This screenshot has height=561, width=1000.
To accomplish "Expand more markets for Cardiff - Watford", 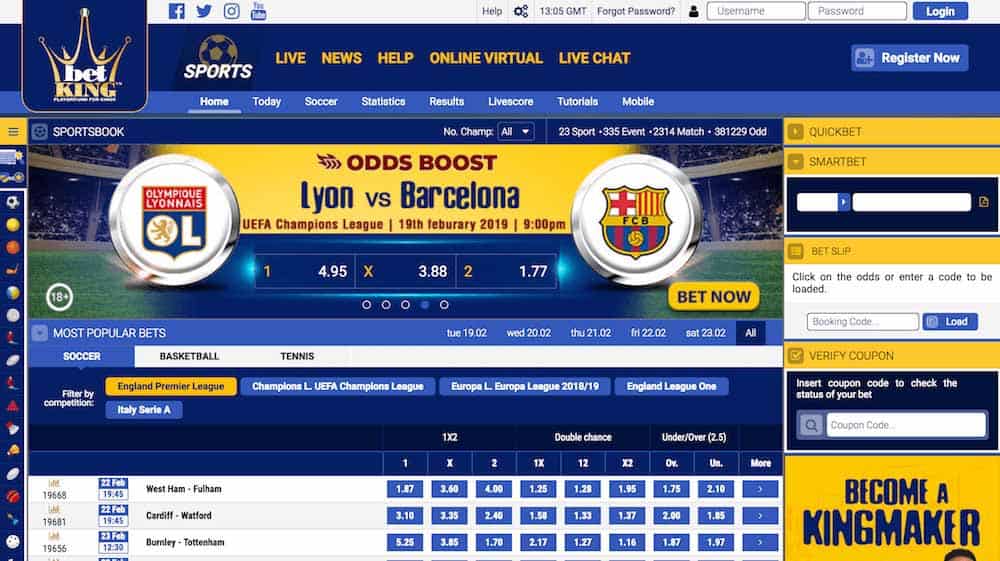I will 760,516.
